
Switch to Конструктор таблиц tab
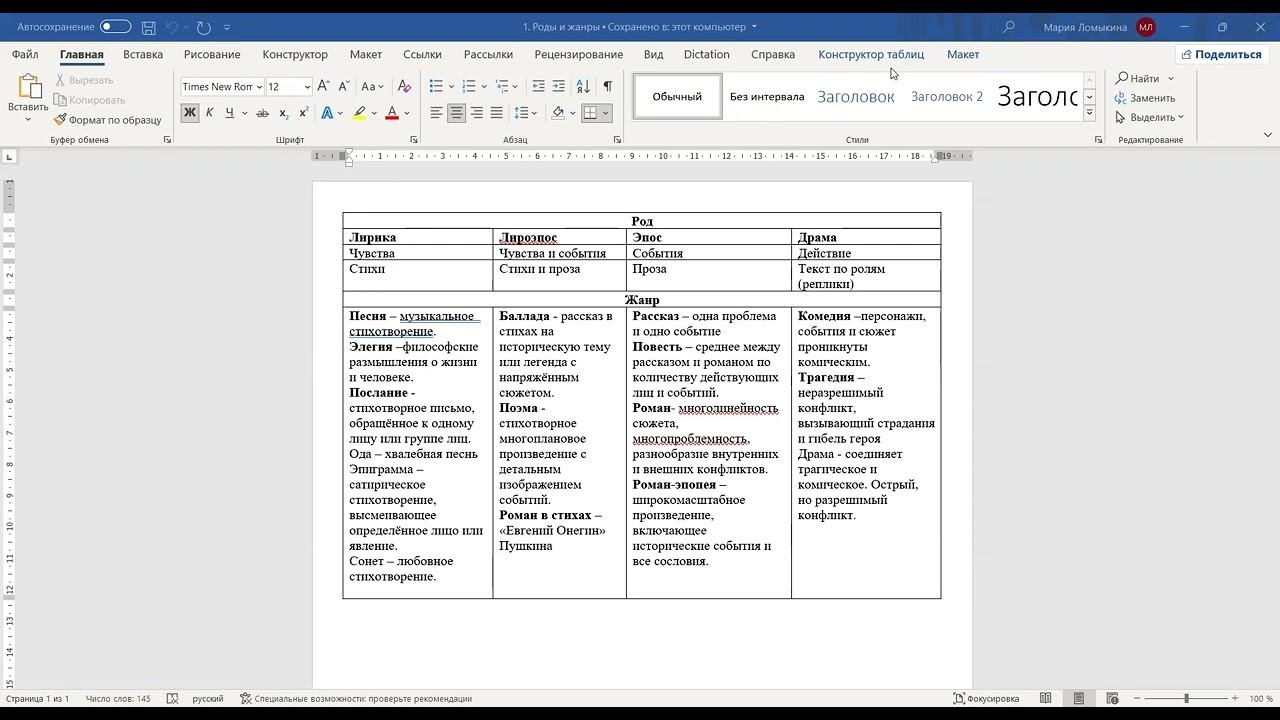[x=870, y=54]
